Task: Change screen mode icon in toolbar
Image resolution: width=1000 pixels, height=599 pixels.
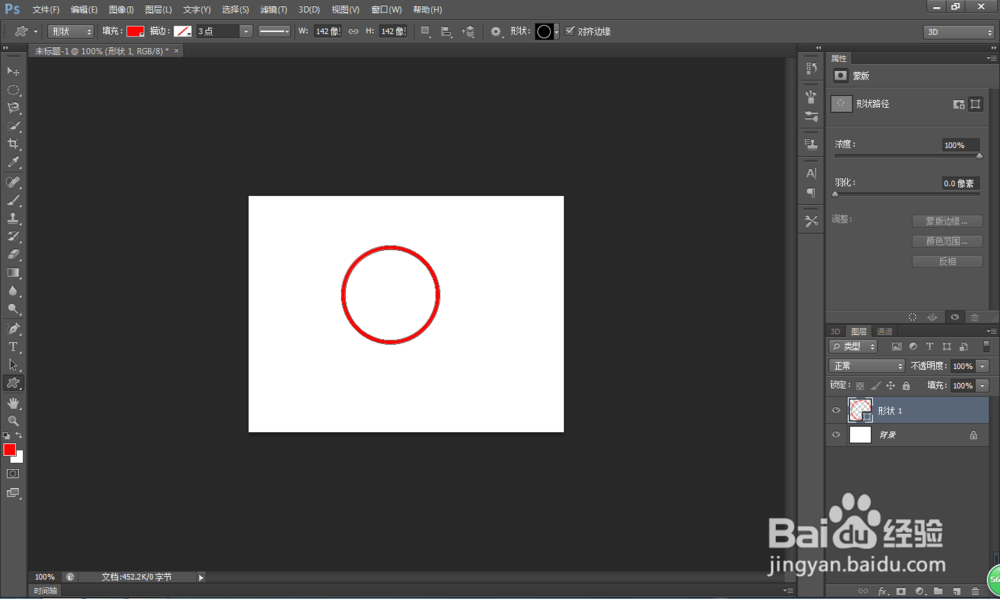Action: [13, 492]
